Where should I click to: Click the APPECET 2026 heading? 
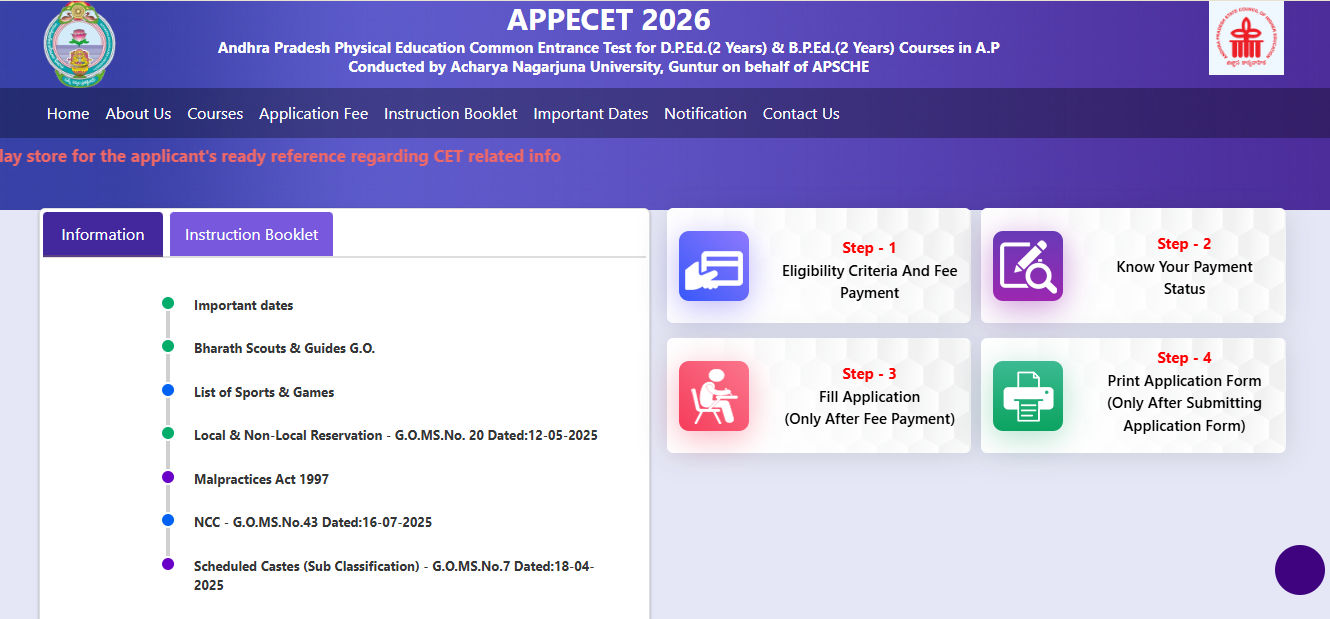click(x=609, y=19)
